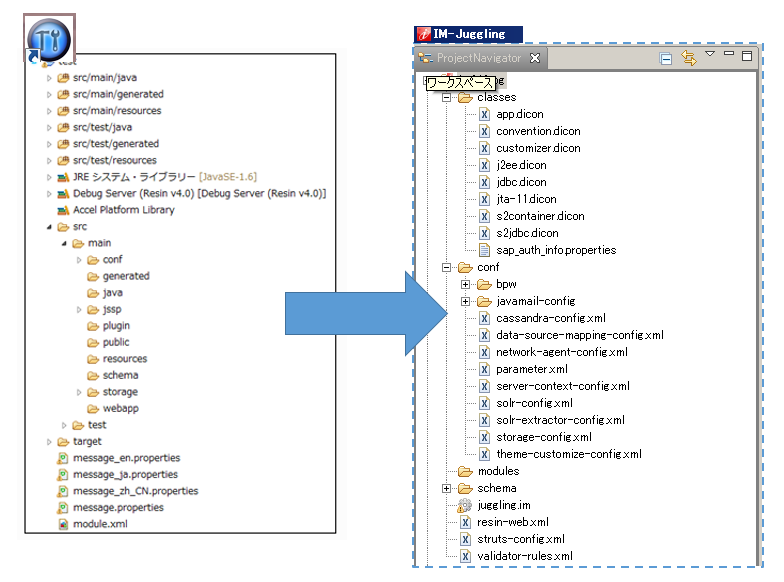The image size is (784, 582).
Task: Open the blue wrench tool shortcut icon
Action: 49,40
